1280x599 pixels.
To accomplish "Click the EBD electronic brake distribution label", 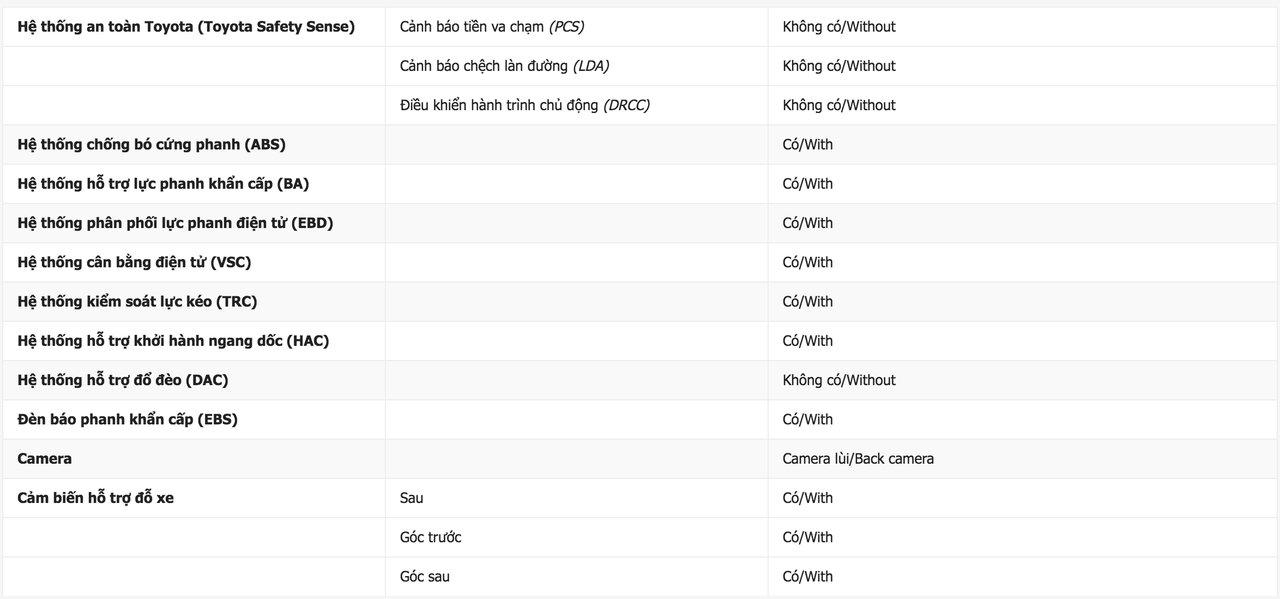I will click(x=175, y=223).
